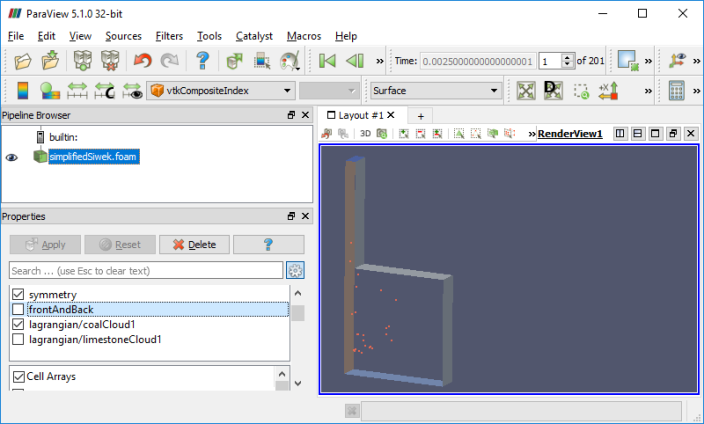The width and height of the screenshot is (704, 424).
Task: Click the add selection modifier icon
Action: click(404, 133)
